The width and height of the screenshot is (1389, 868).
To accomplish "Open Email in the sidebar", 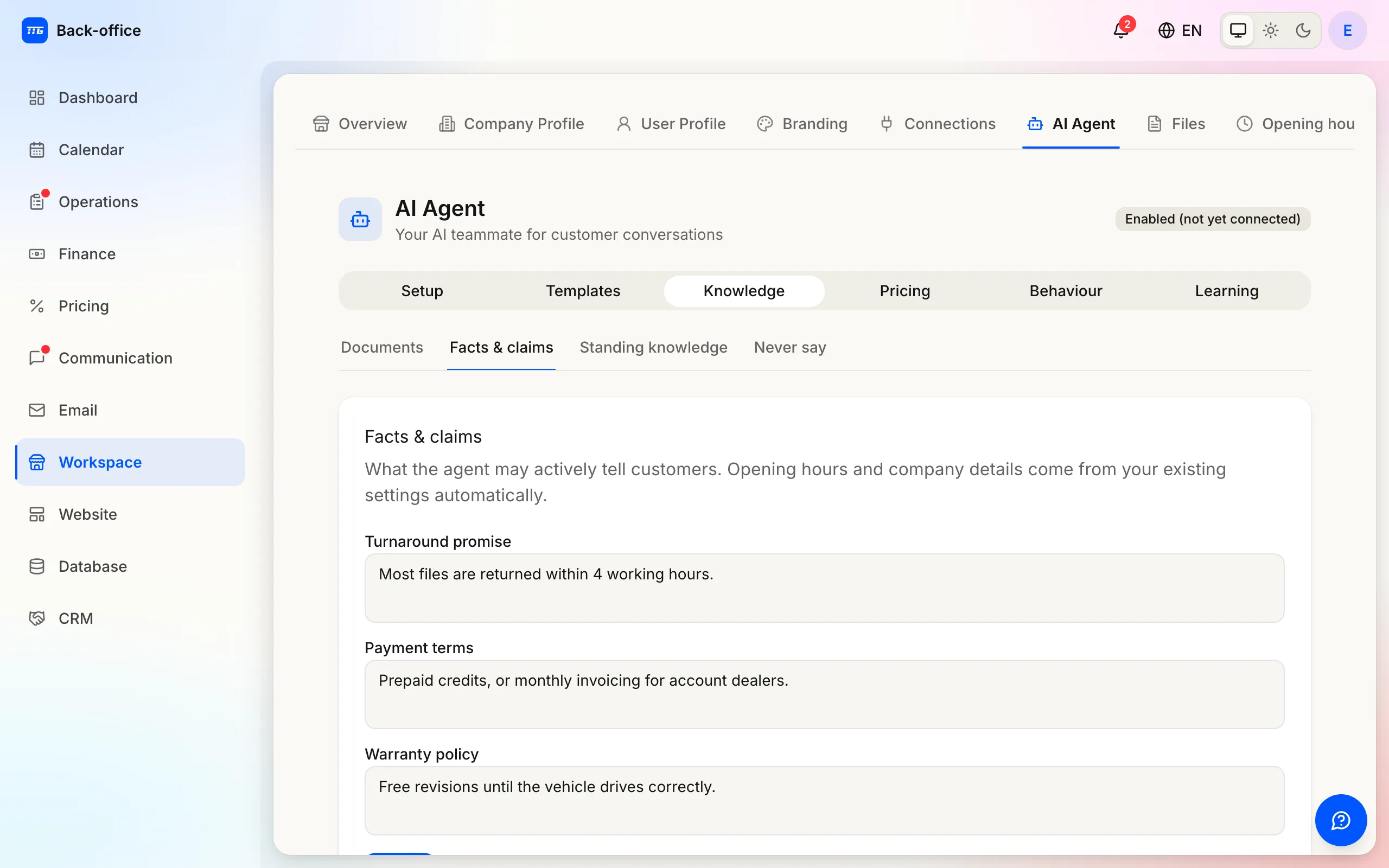I will point(130,410).
